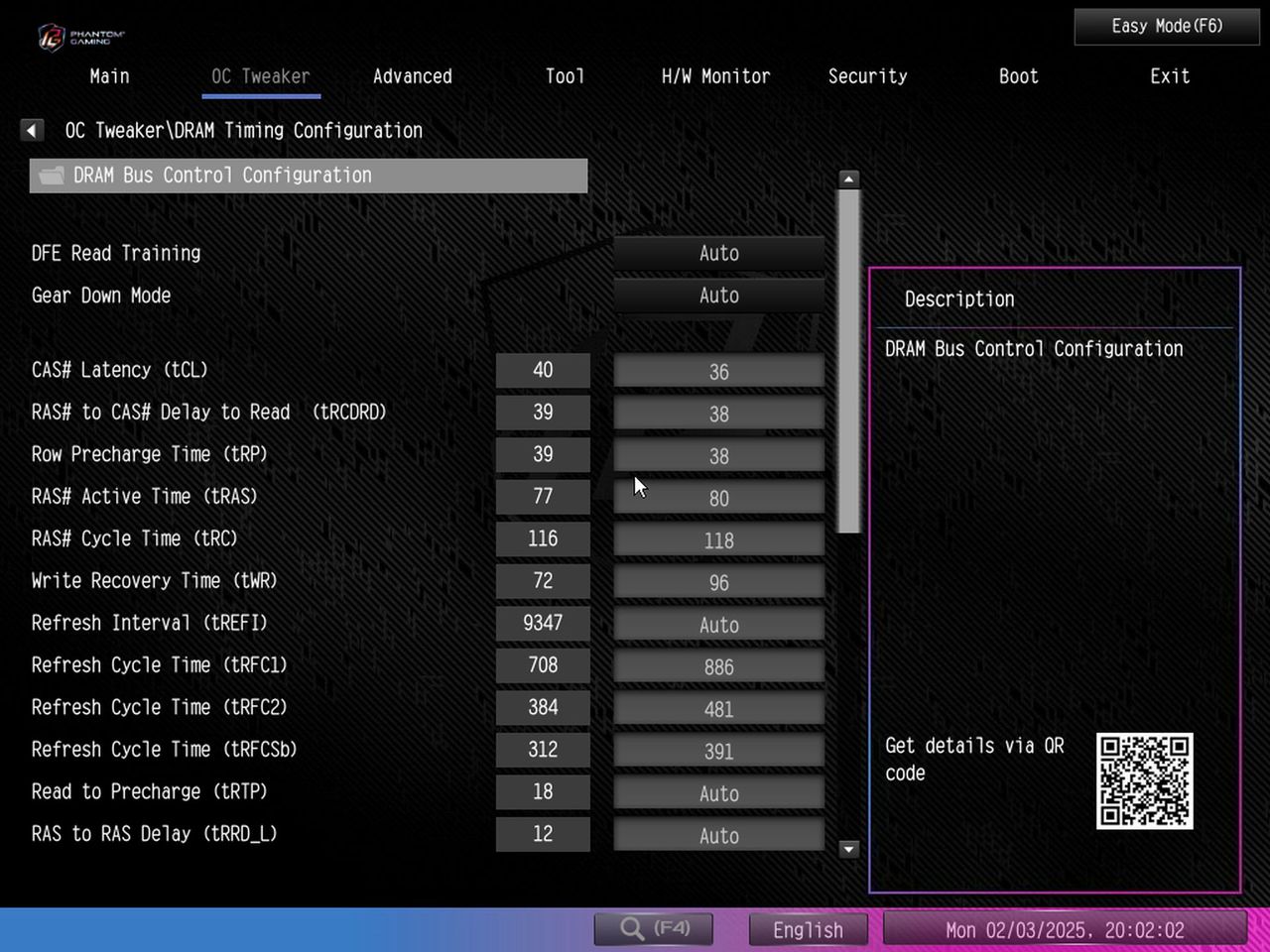Select the Exit tab

click(x=1170, y=76)
